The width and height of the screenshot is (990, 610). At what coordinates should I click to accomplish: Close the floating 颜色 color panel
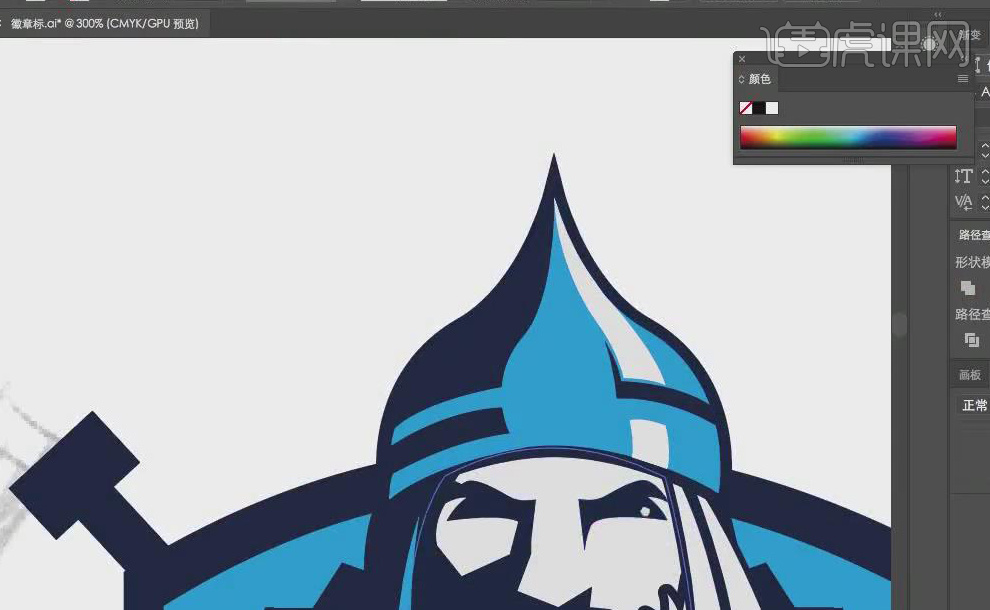point(742,59)
